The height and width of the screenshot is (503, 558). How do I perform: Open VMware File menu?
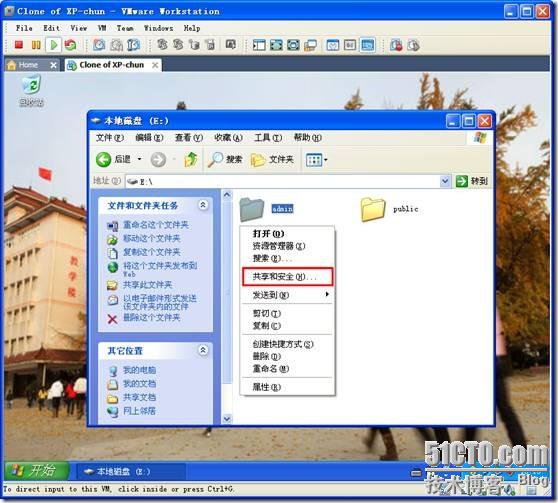click(x=24, y=28)
